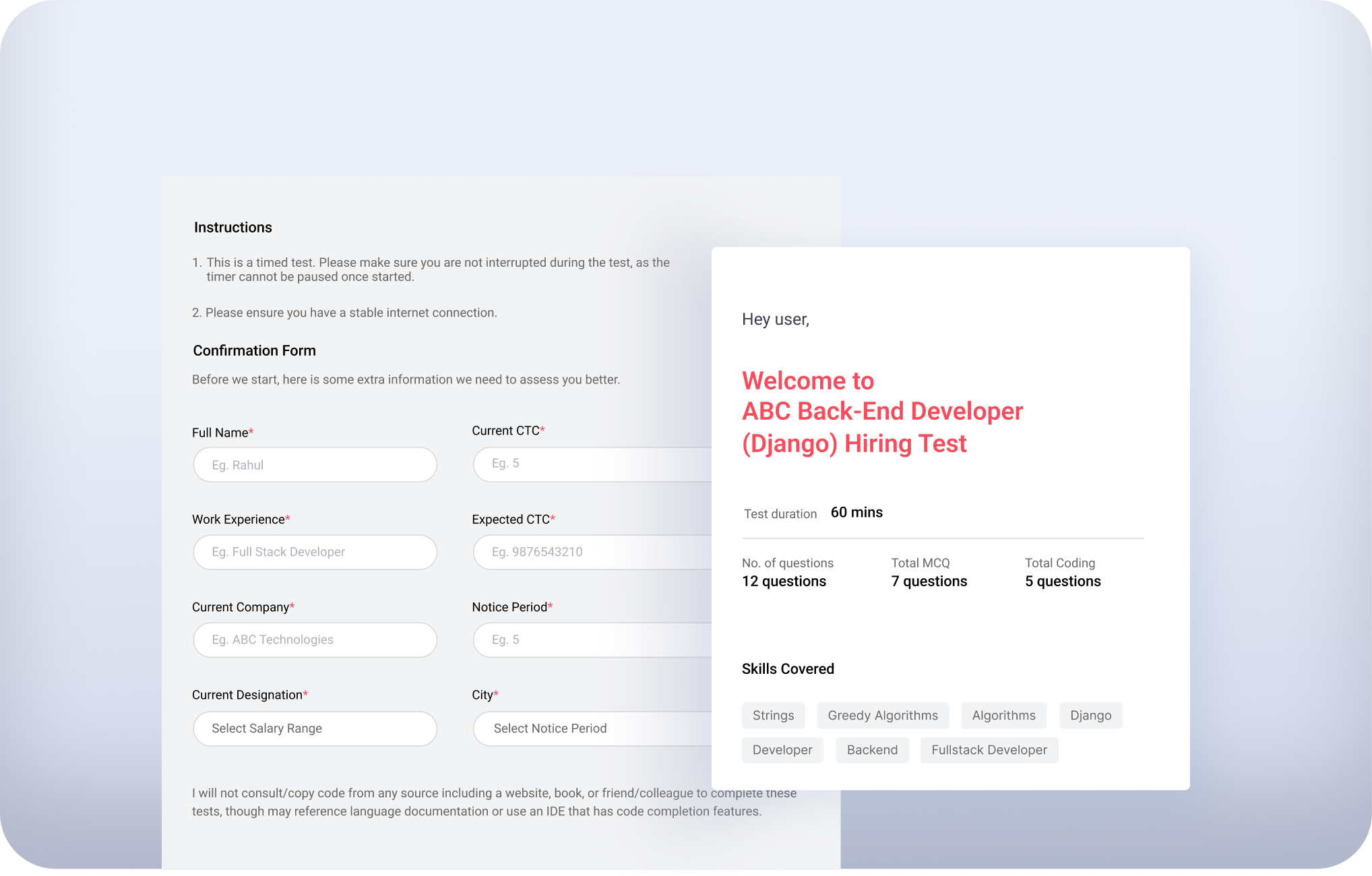
Task: Click the Welcome to hiring test title
Action: pyautogui.click(x=882, y=411)
